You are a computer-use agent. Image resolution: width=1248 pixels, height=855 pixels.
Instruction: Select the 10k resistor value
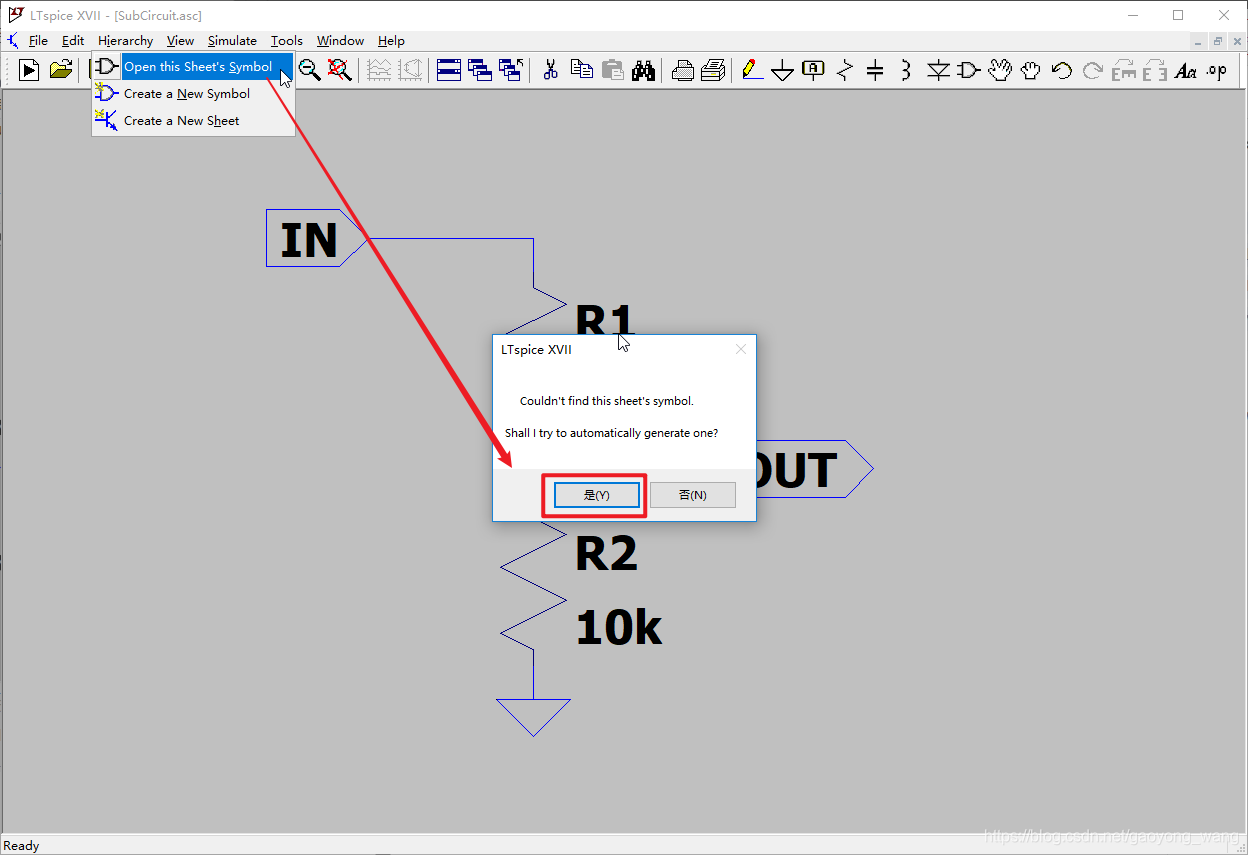619,628
